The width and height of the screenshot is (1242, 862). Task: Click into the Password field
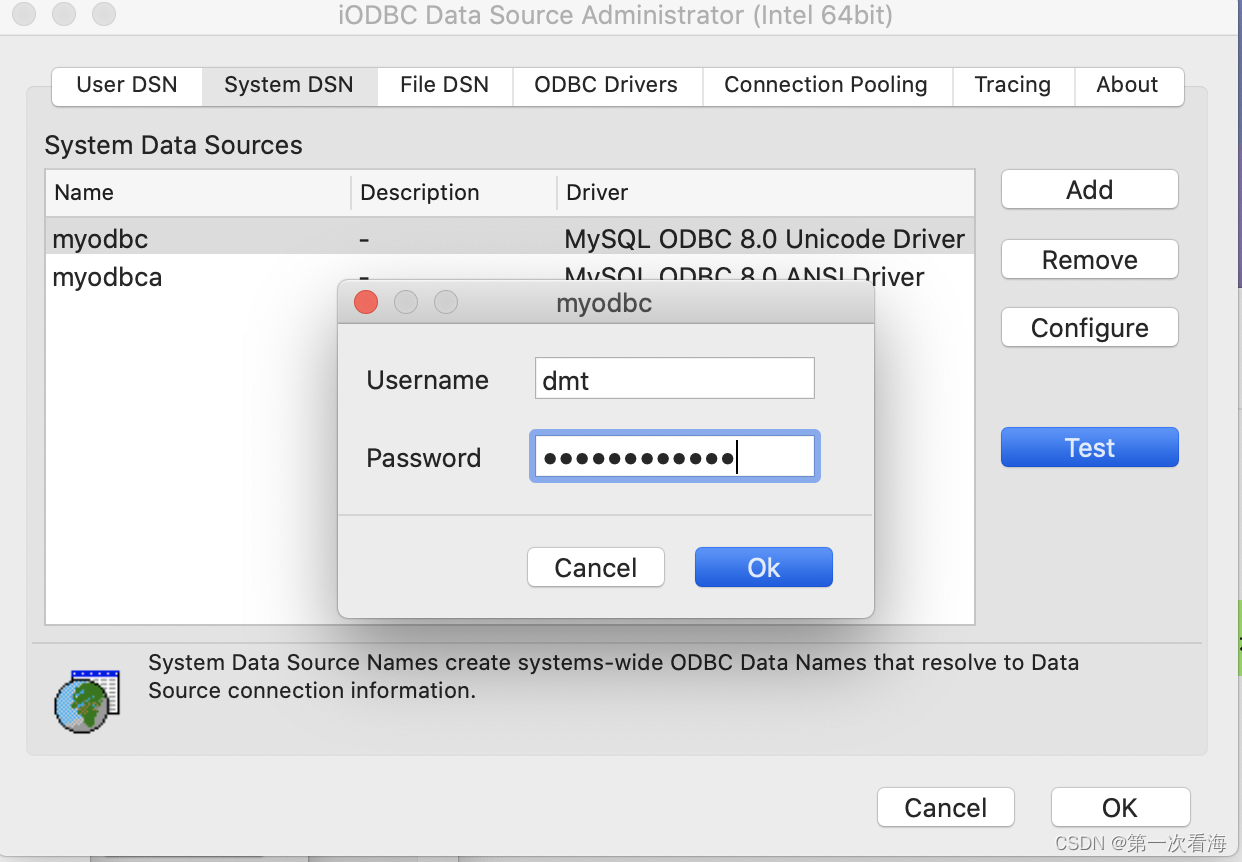coord(675,457)
